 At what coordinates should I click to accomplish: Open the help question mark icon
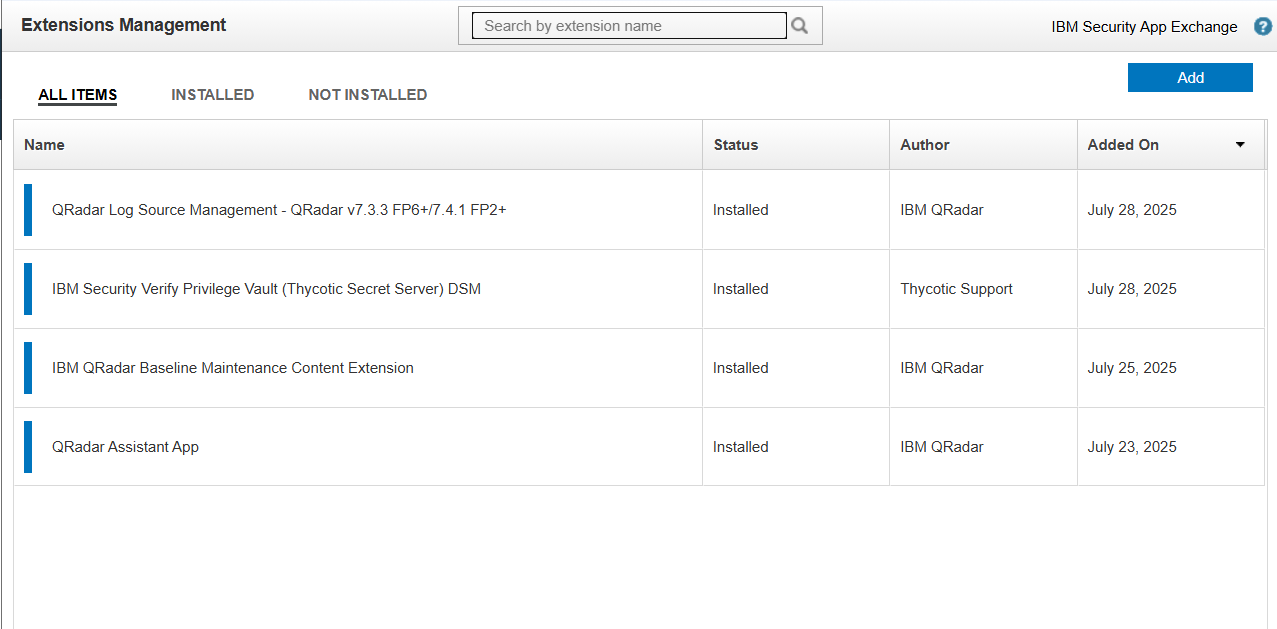tap(1262, 27)
